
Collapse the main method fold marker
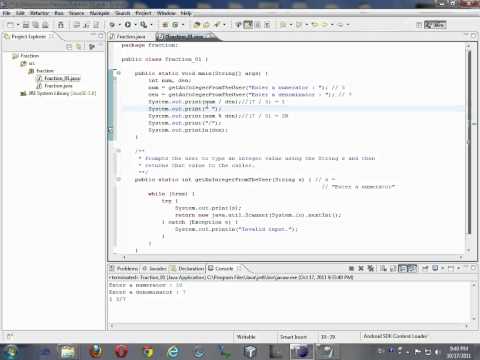118,73
